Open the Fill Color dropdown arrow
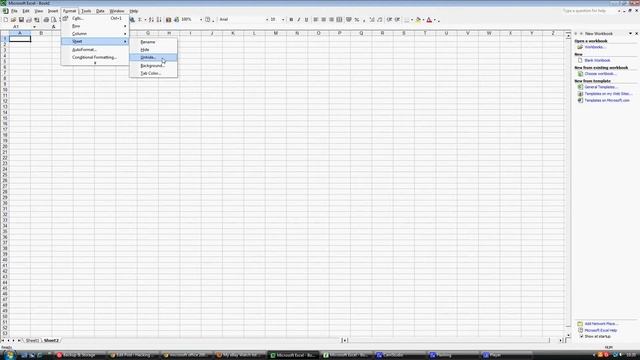This screenshot has width=640, height=360. tap(423, 20)
